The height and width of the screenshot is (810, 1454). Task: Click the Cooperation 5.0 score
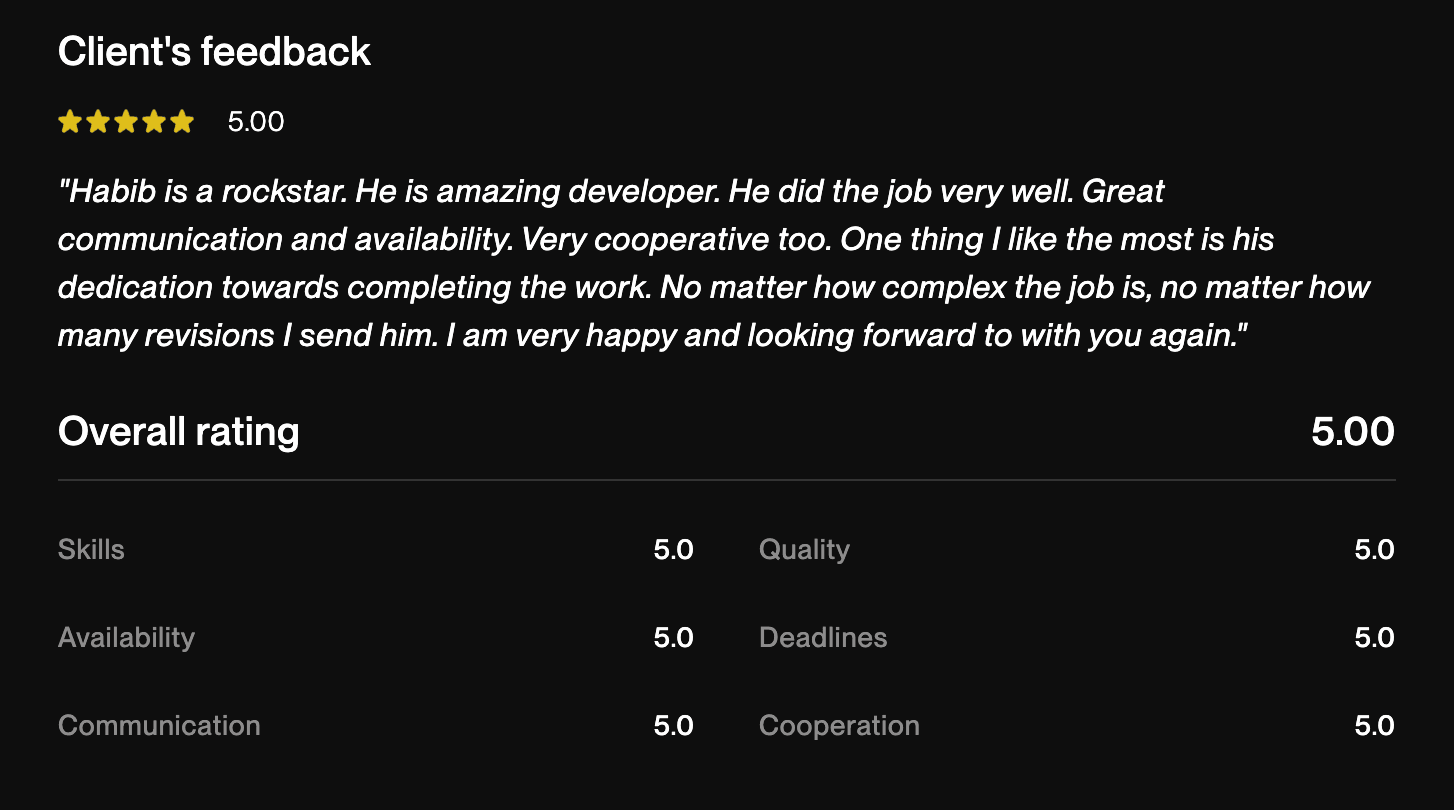point(1374,726)
